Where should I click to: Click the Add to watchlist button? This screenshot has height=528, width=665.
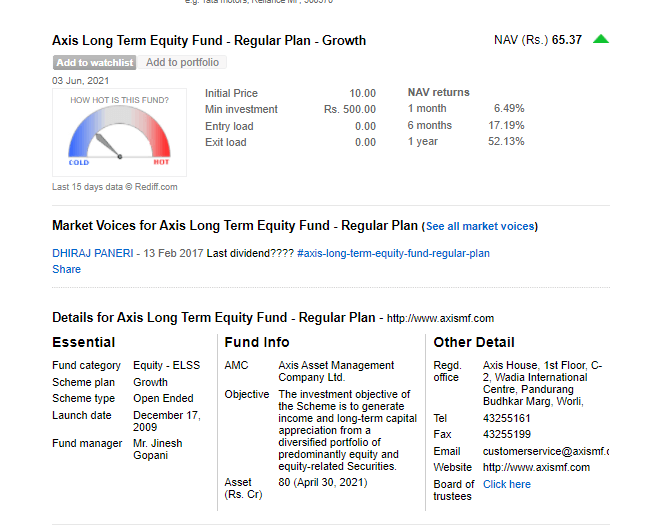94,62
